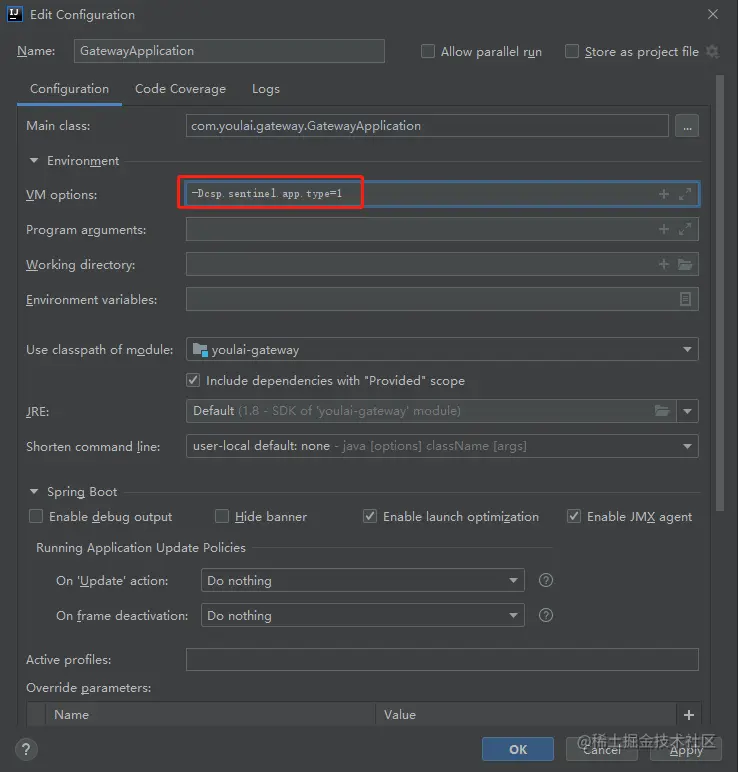Enable debug output checkbox

[36, 516]
